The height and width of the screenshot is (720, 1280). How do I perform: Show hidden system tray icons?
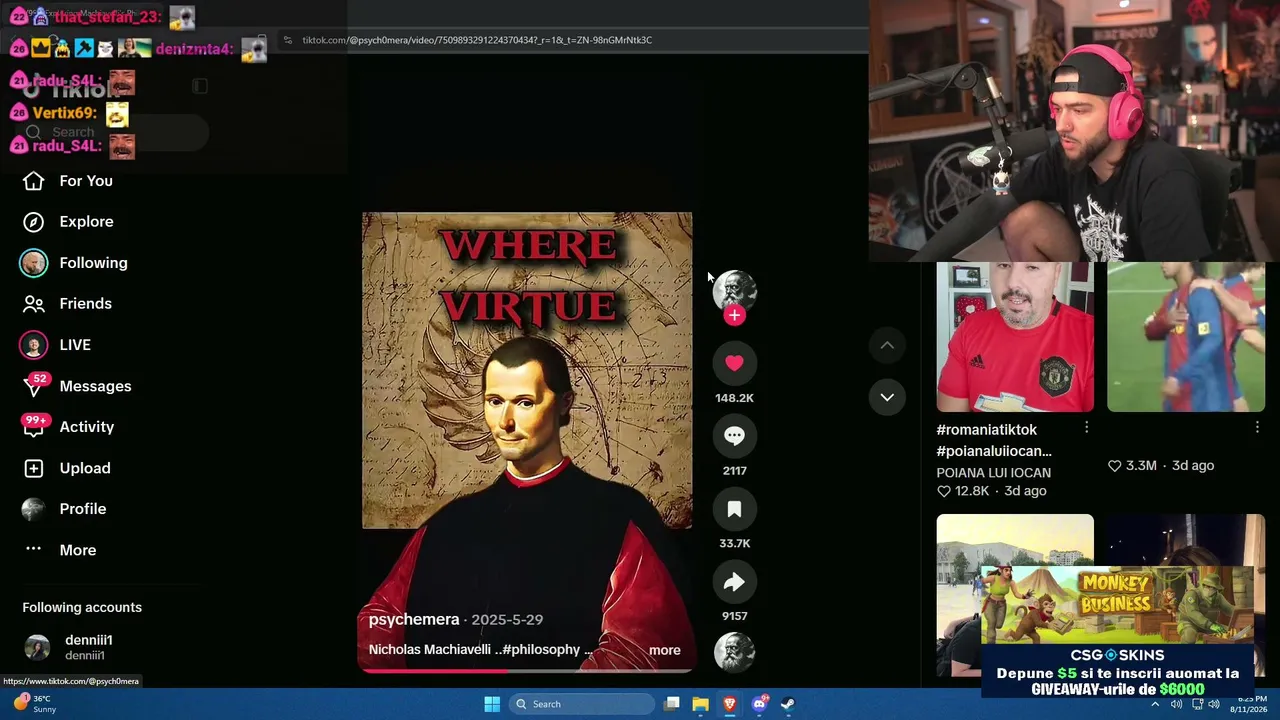(x=1155, y=704)
